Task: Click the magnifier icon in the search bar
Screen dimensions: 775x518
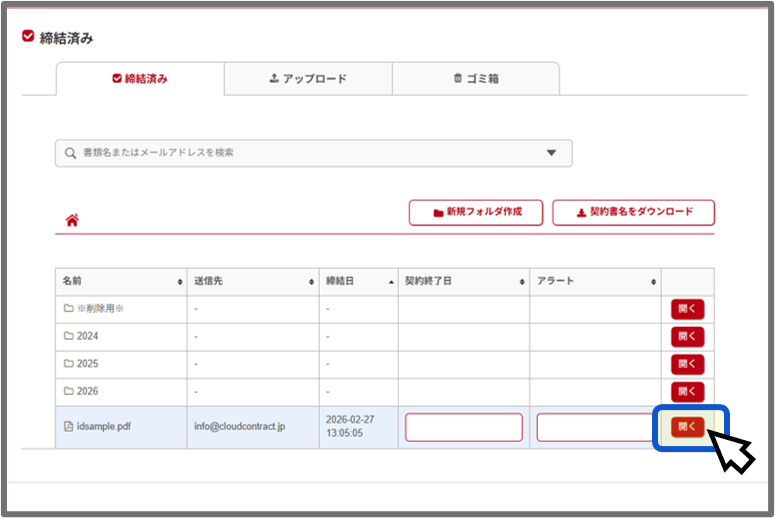Action: pos(70,153)
